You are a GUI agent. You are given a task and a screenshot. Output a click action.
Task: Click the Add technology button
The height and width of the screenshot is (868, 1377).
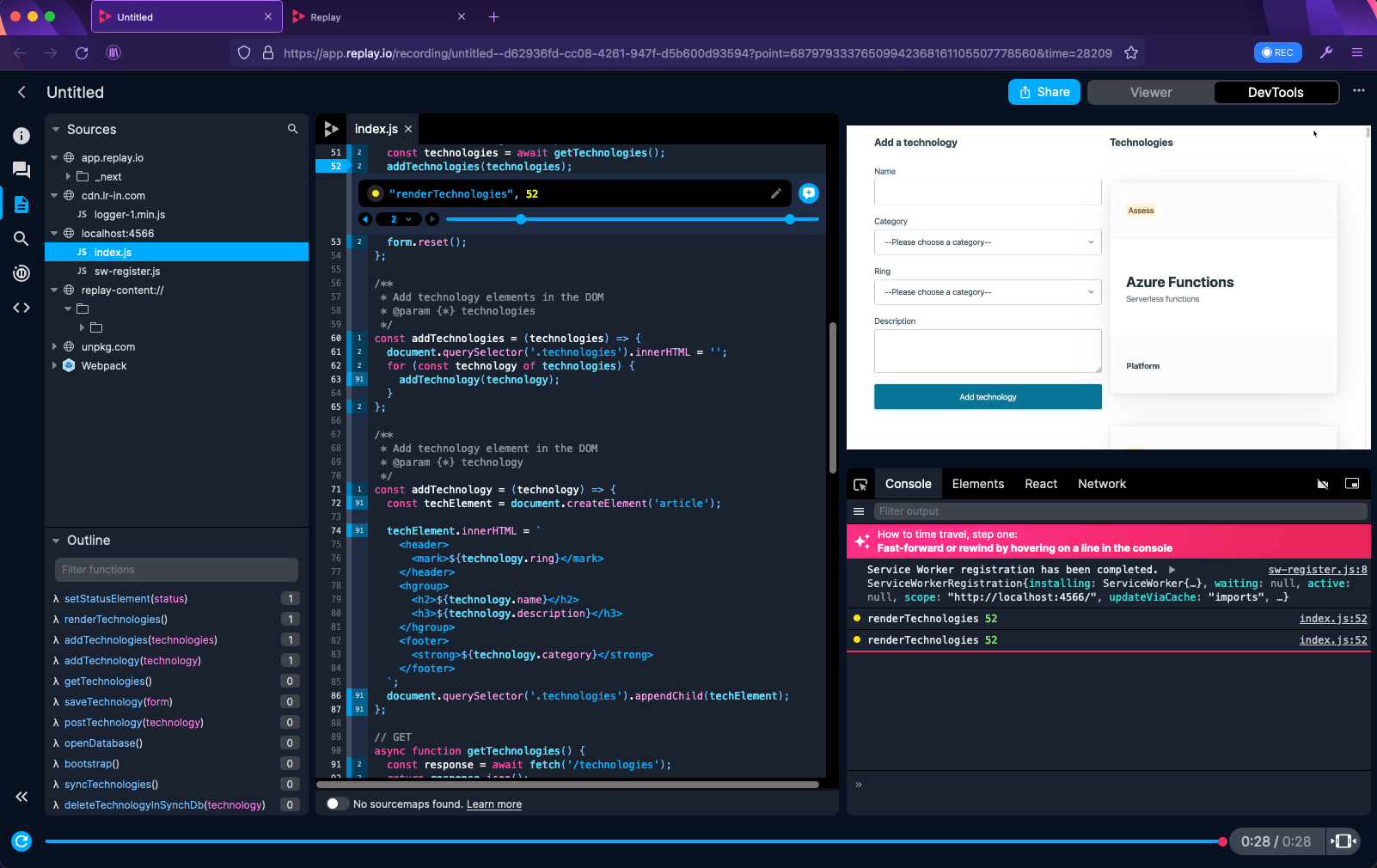[x=988, y=397]
